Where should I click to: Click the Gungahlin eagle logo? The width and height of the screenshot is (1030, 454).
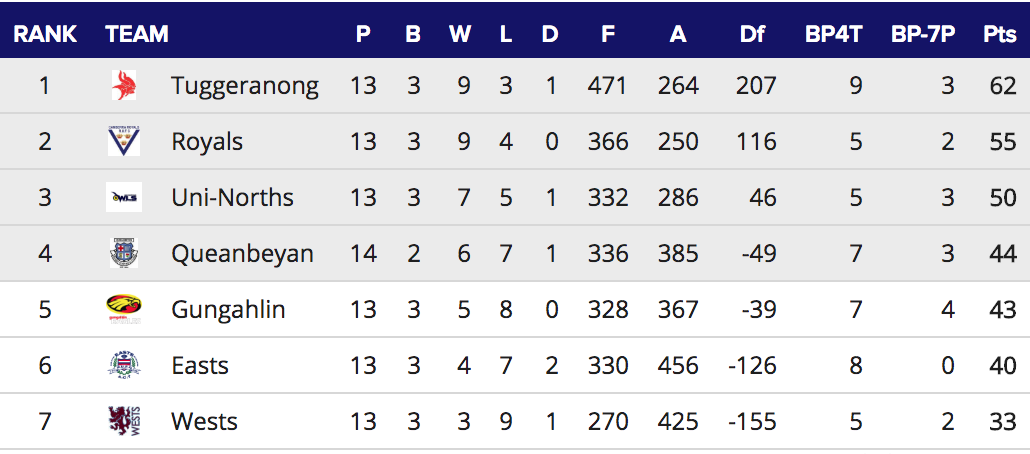[x=124, y=309]
